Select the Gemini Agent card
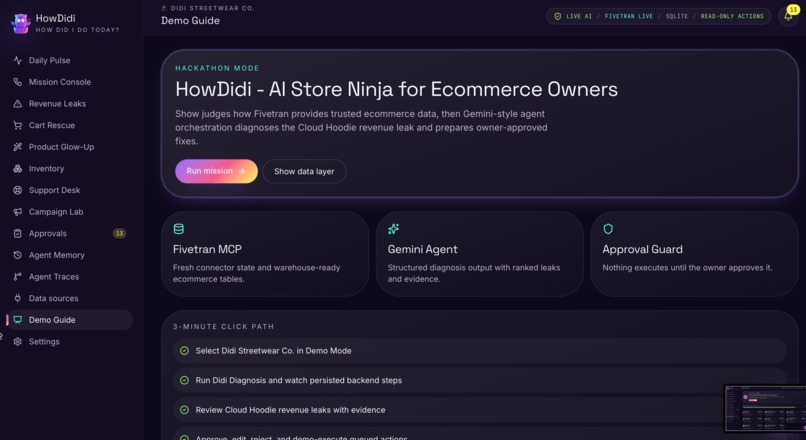The image size is (806, 440). (480, 253)
